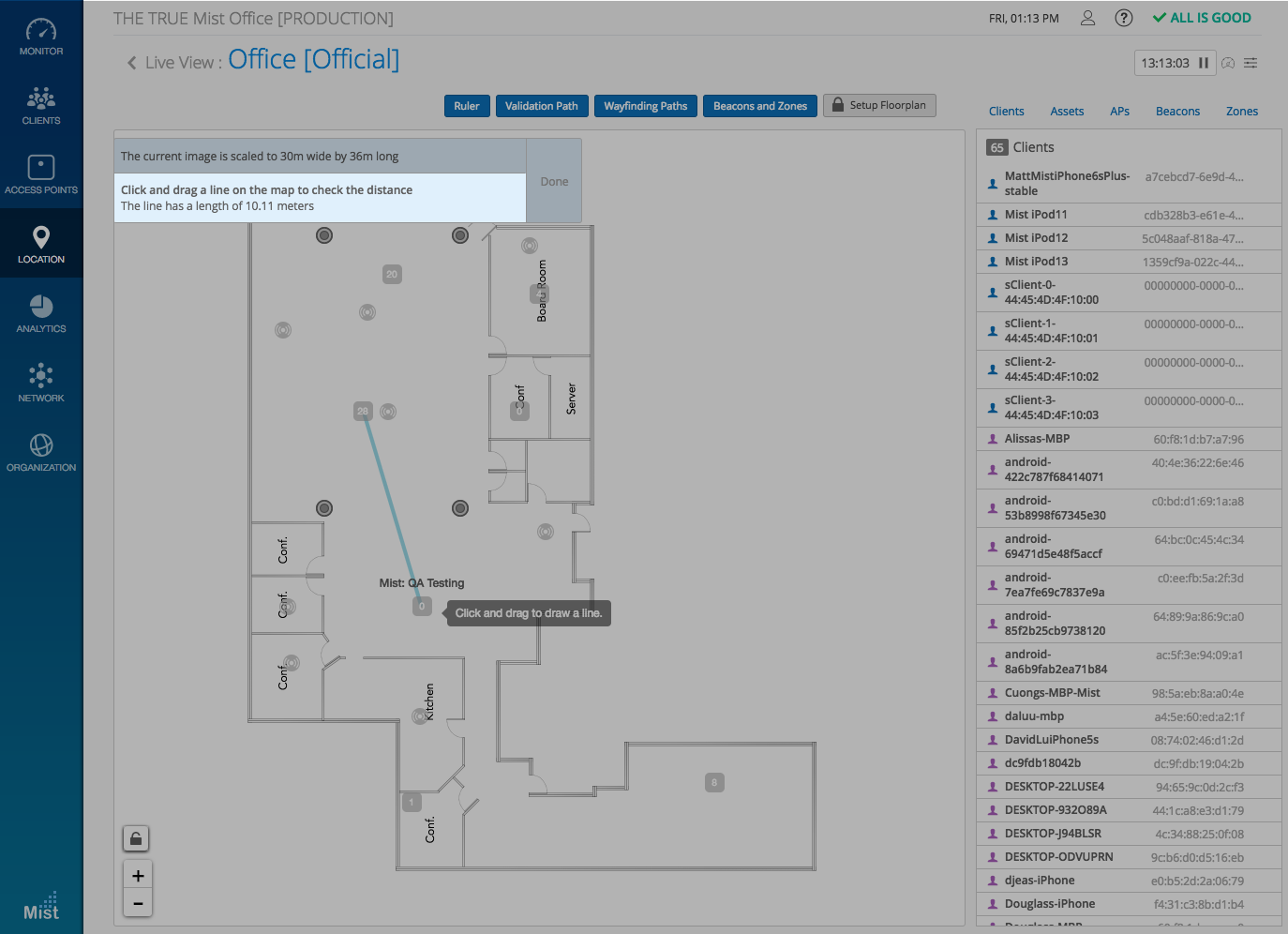The width and height of the screenshot is (1288, 934).
Task: Go back using the Live View chevron
Action: click(131, 63)
